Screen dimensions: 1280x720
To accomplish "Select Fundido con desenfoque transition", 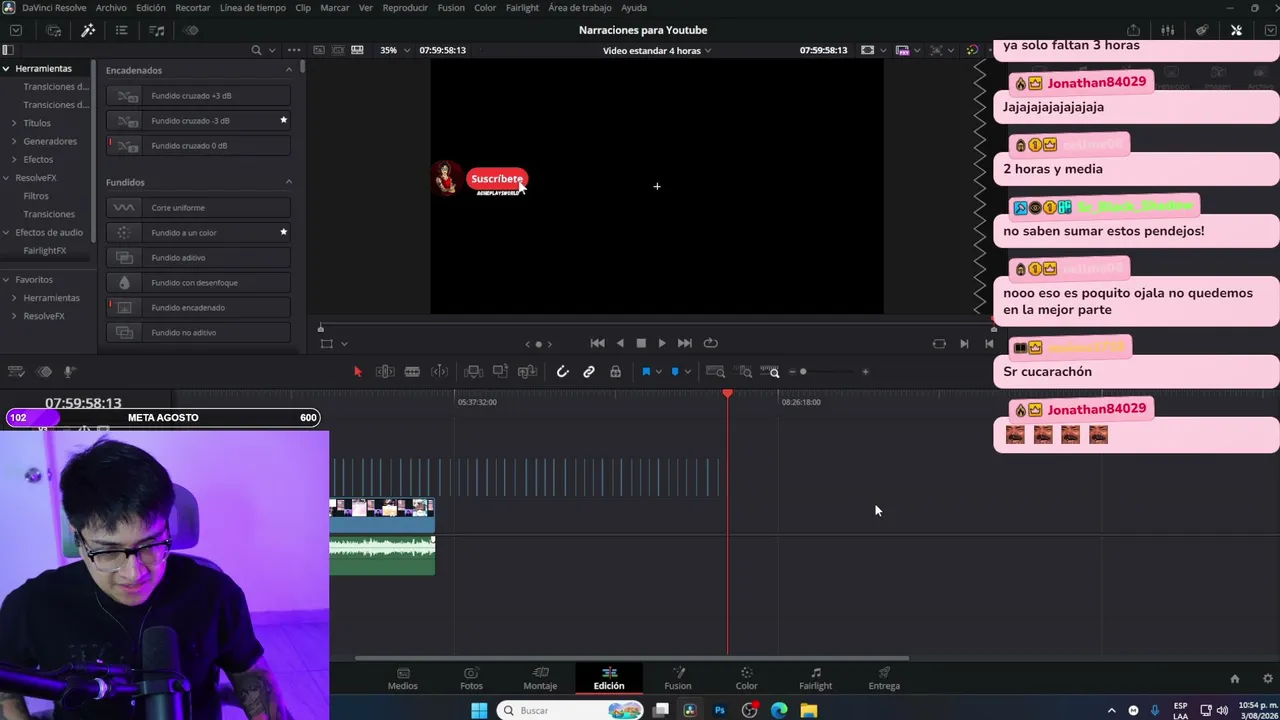I will click(198, 283).
